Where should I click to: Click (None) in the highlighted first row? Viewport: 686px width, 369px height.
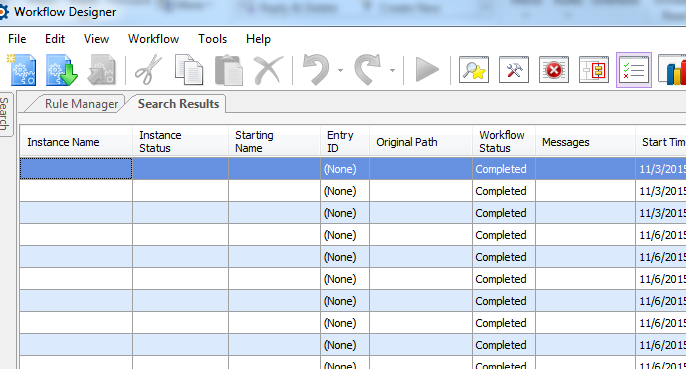(340, 169)
